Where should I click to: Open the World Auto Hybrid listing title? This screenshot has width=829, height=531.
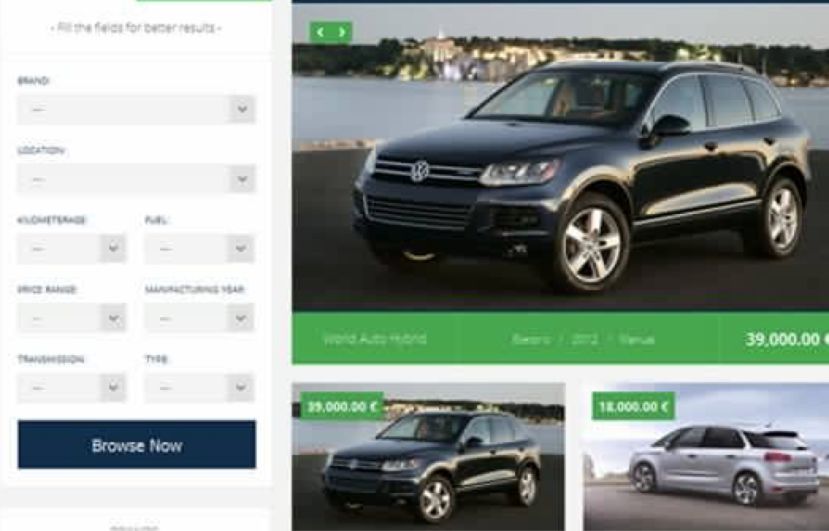(x=375, y=338)
